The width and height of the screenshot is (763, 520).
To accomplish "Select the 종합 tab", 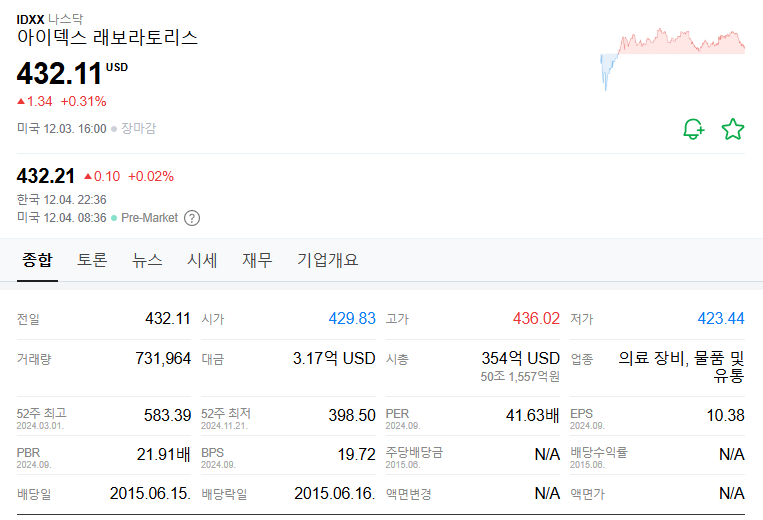I will pyautogui.click(x=37, y=260).
